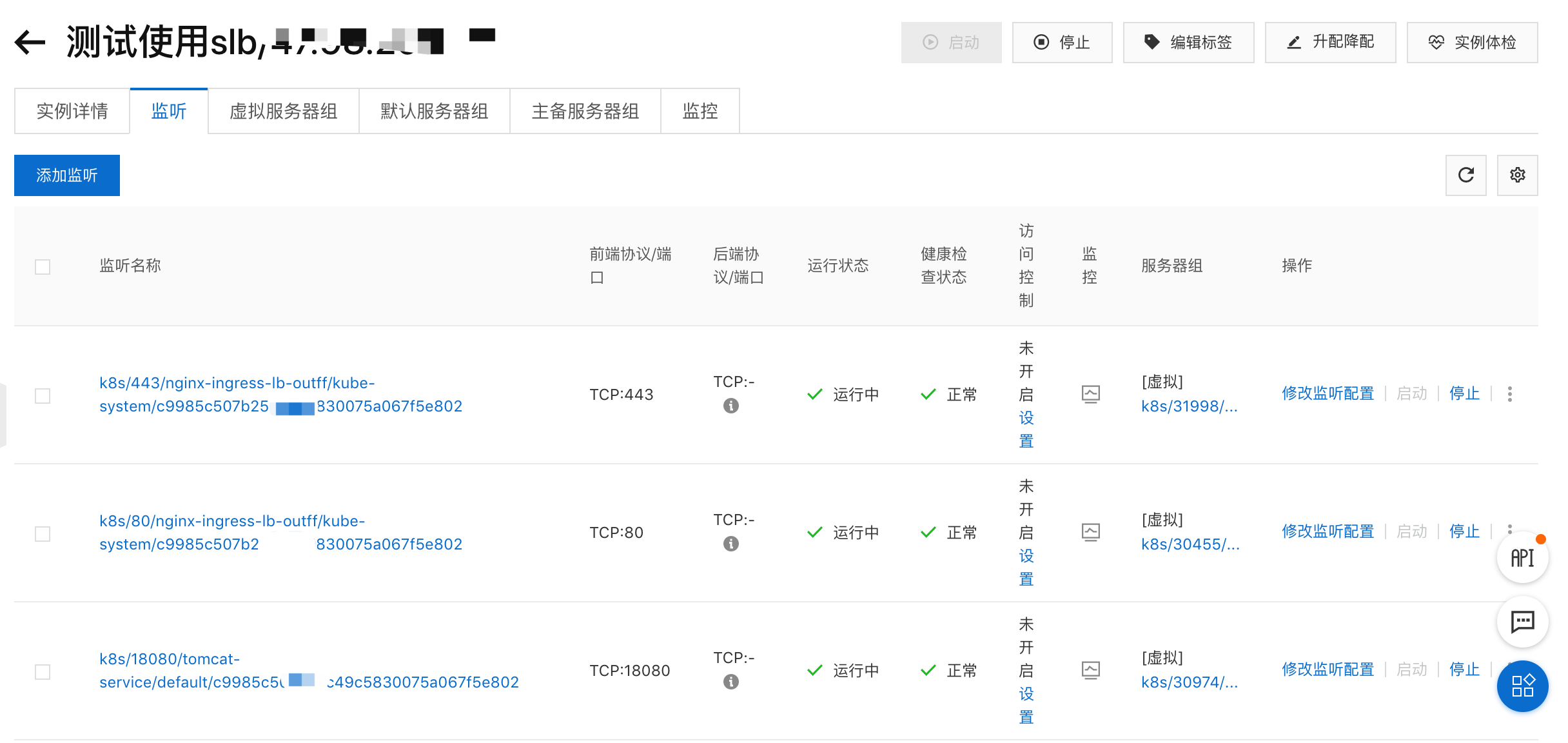Click the 停止 instance button
The width and height of the screenshot is (1568, 743).
coord(1062,43)
